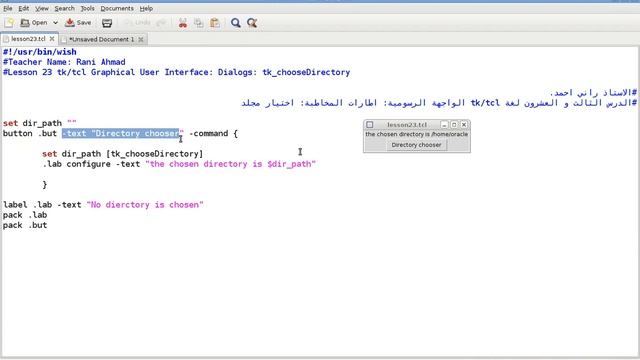Open the Tools menu
The width and height of the screenshot is (640, 360).
pyautogui.click(x=87, y=8)
